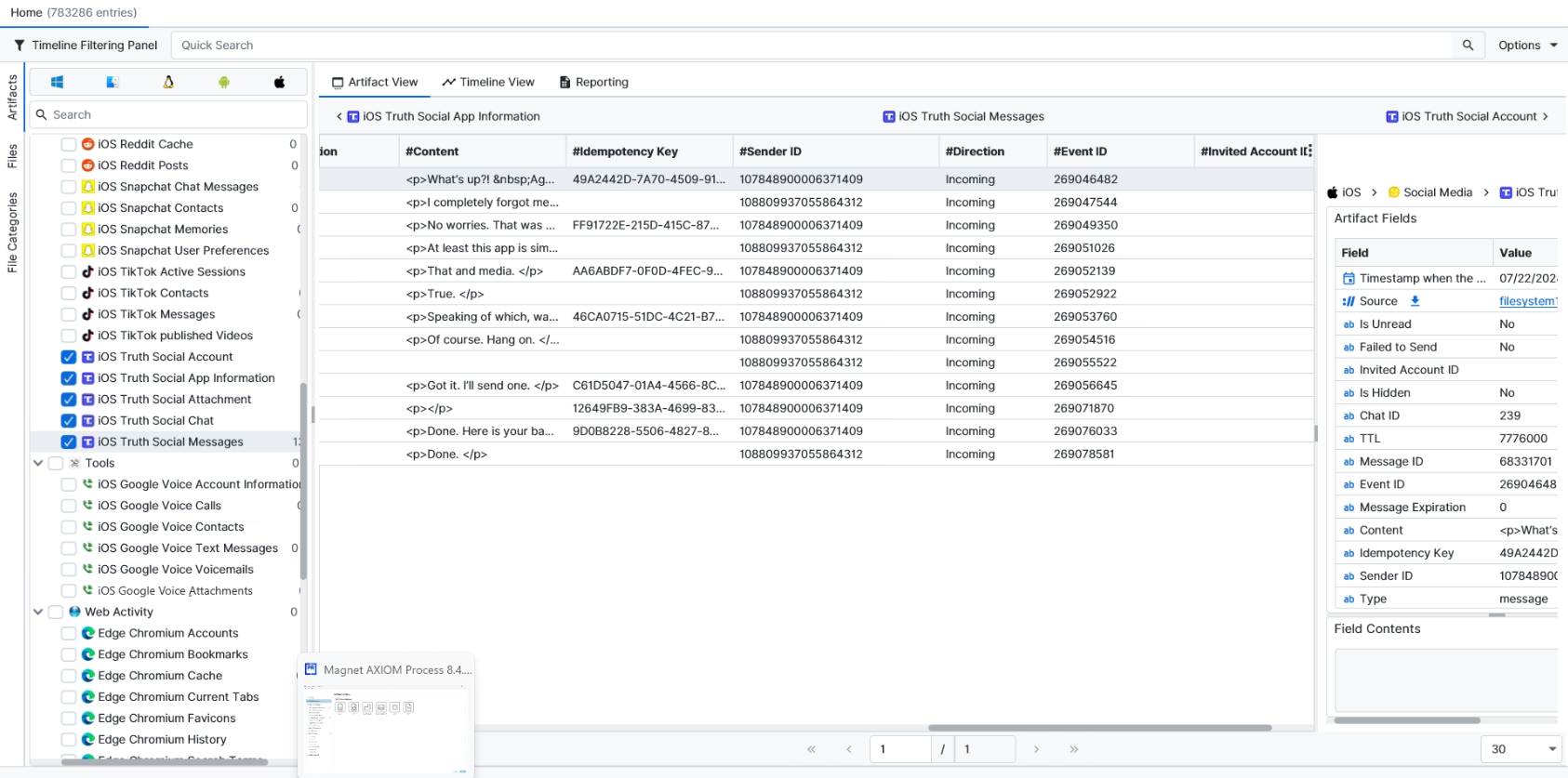
Task: Switch to the Timeline View tab
Action: click(x=488, y=82)
